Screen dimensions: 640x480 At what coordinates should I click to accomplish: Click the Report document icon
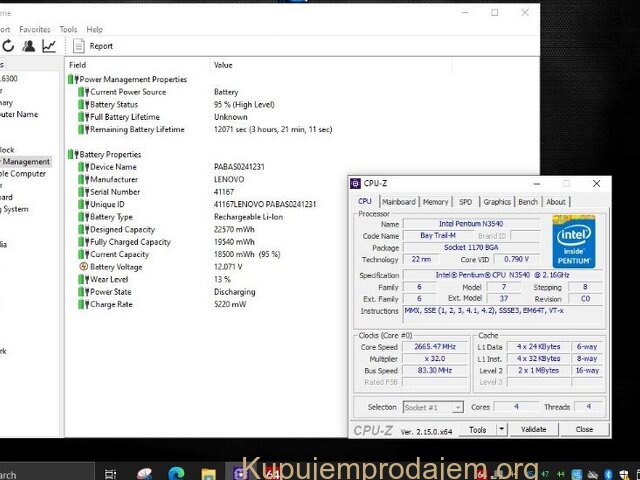click(x=78, y=46)
